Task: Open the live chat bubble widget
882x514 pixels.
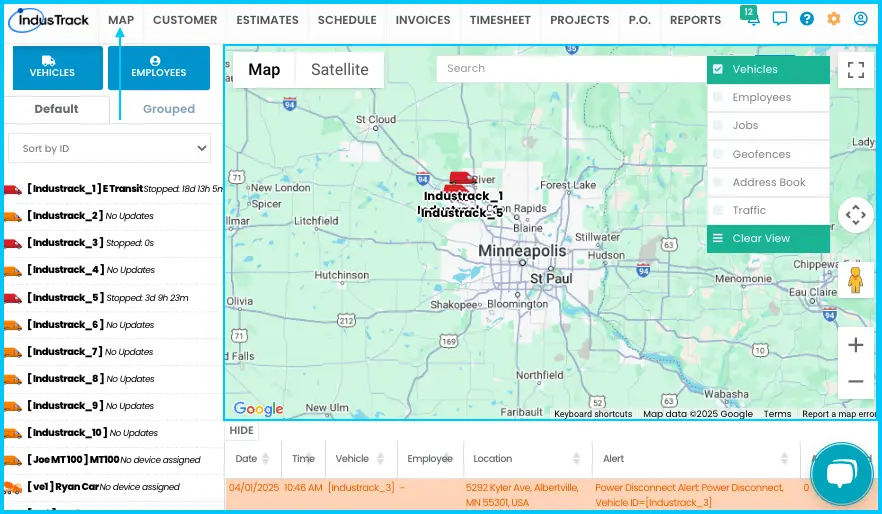Action: click(842, 474)
